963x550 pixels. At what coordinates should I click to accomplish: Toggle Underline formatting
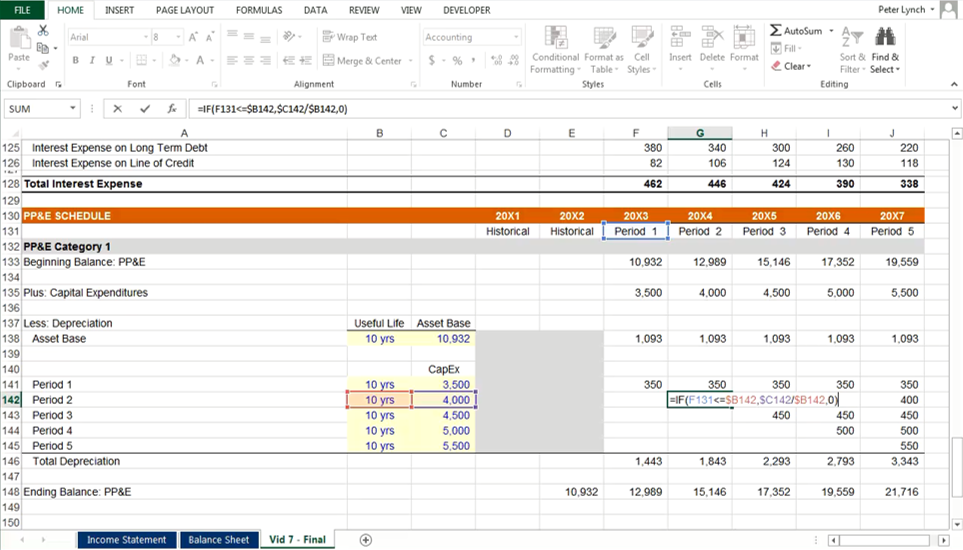tap(109, 60)
